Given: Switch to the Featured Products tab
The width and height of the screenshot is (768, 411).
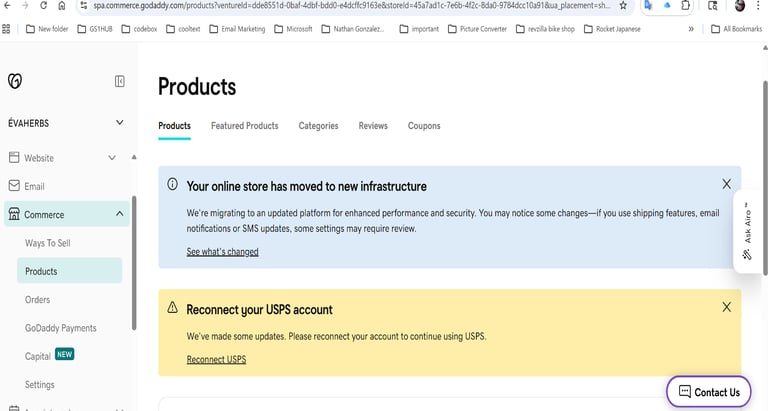Looking at the screenshot, I should (x=244, y=126).
